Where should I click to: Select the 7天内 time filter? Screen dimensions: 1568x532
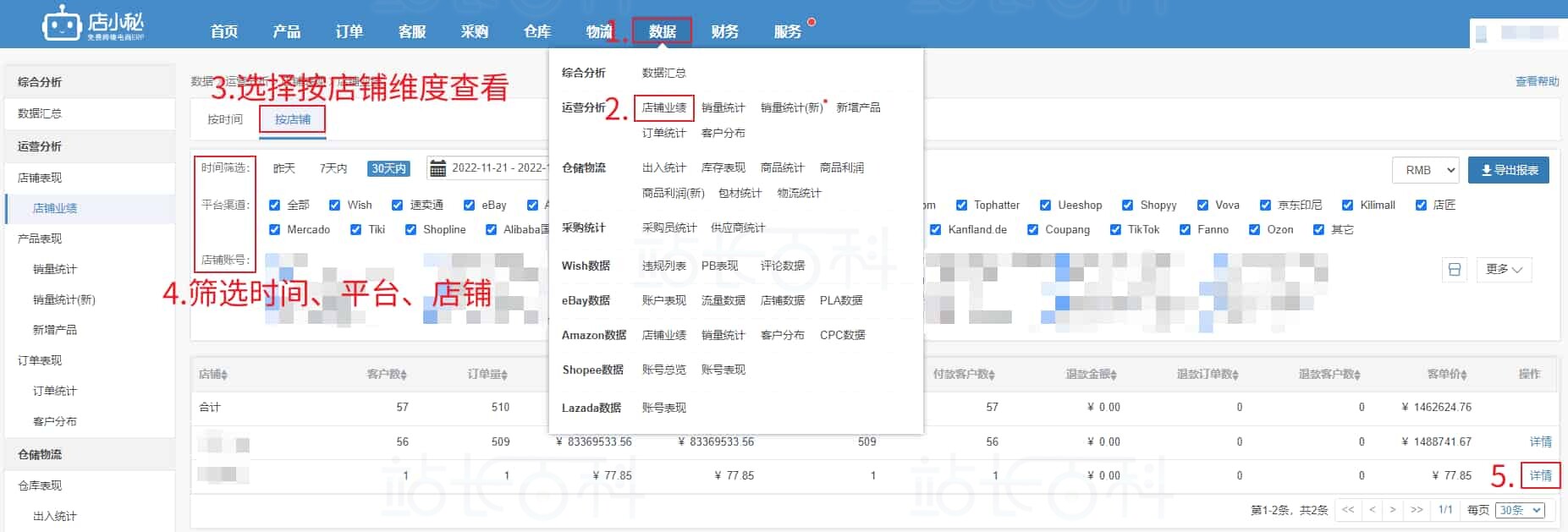pyautogui.click(x=333, y=168)
